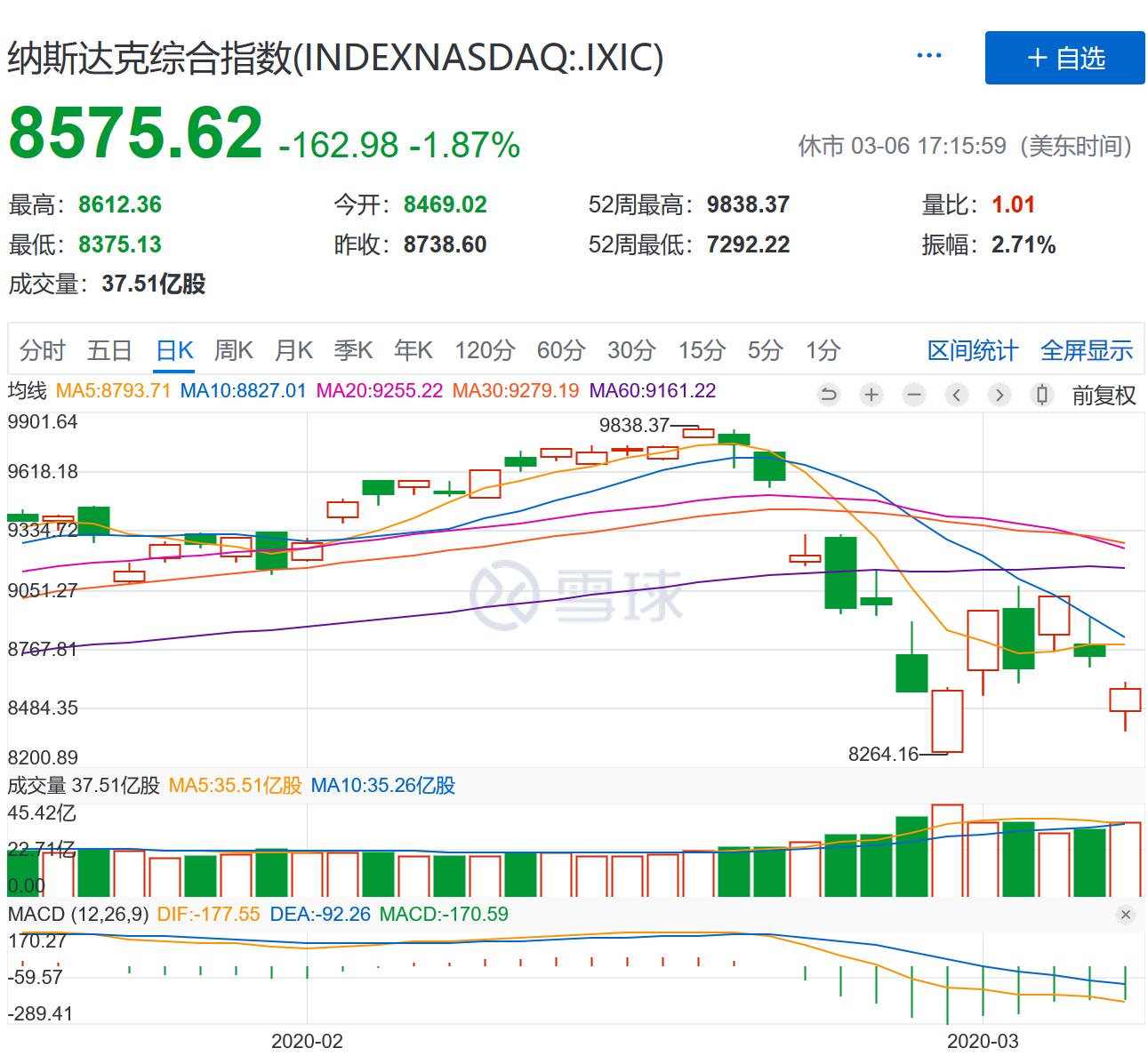
Task: Click the 8264.16 low marker on chart
Action: pyautogui.click(x=883, y=755)
